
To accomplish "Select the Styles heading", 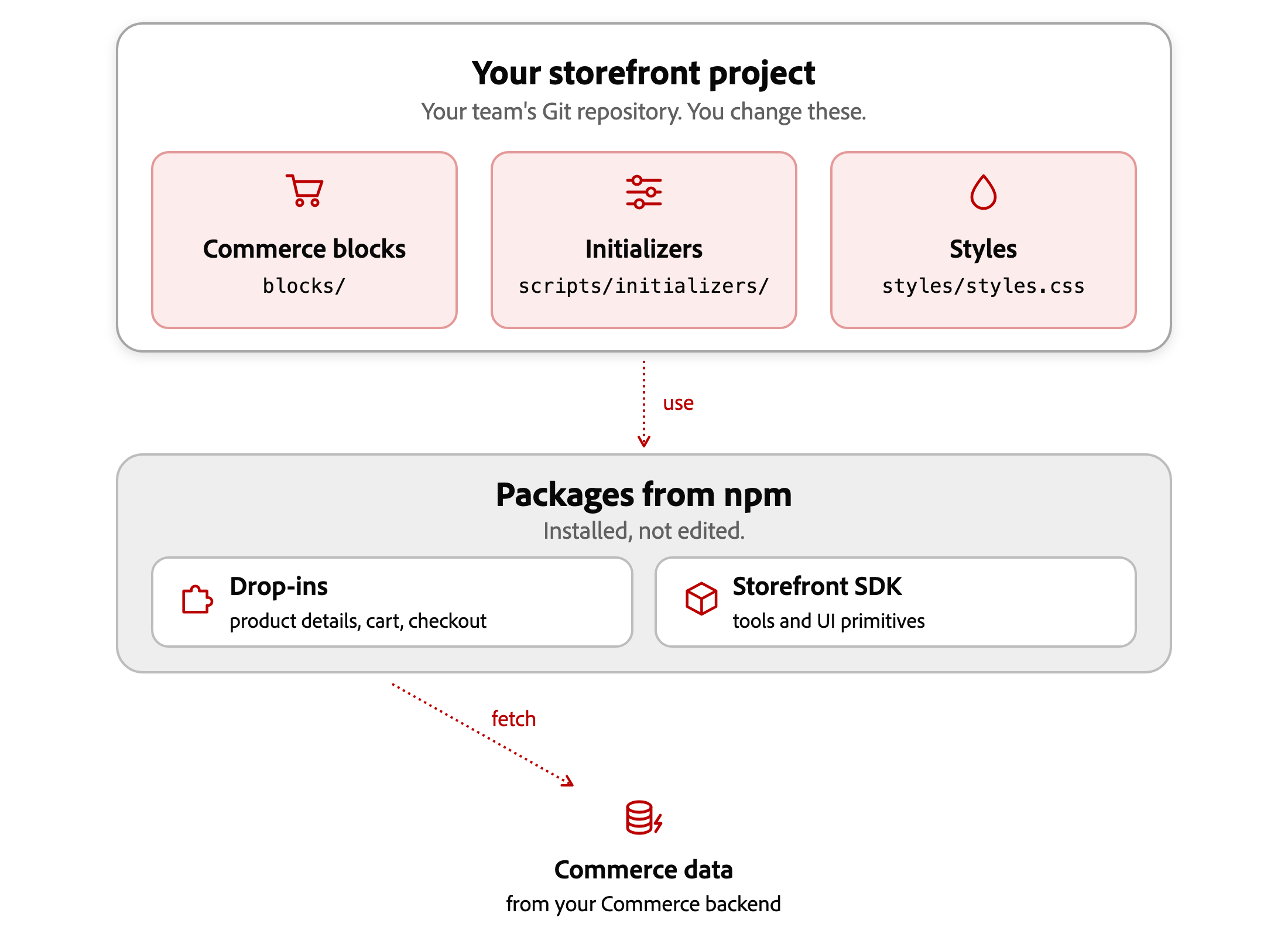I will click(x=984, y=250).
